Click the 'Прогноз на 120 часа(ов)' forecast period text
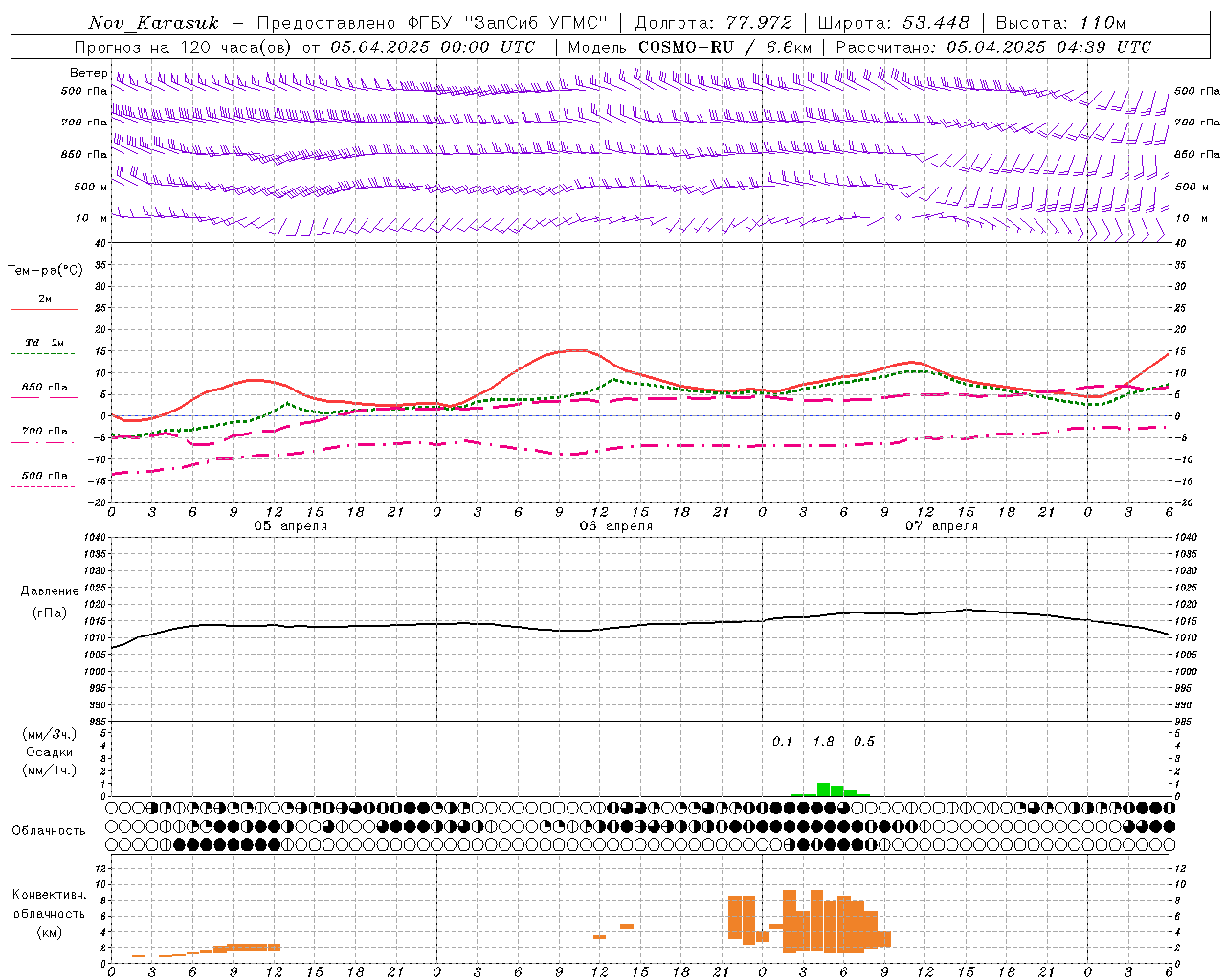 [x=184, y=47]
